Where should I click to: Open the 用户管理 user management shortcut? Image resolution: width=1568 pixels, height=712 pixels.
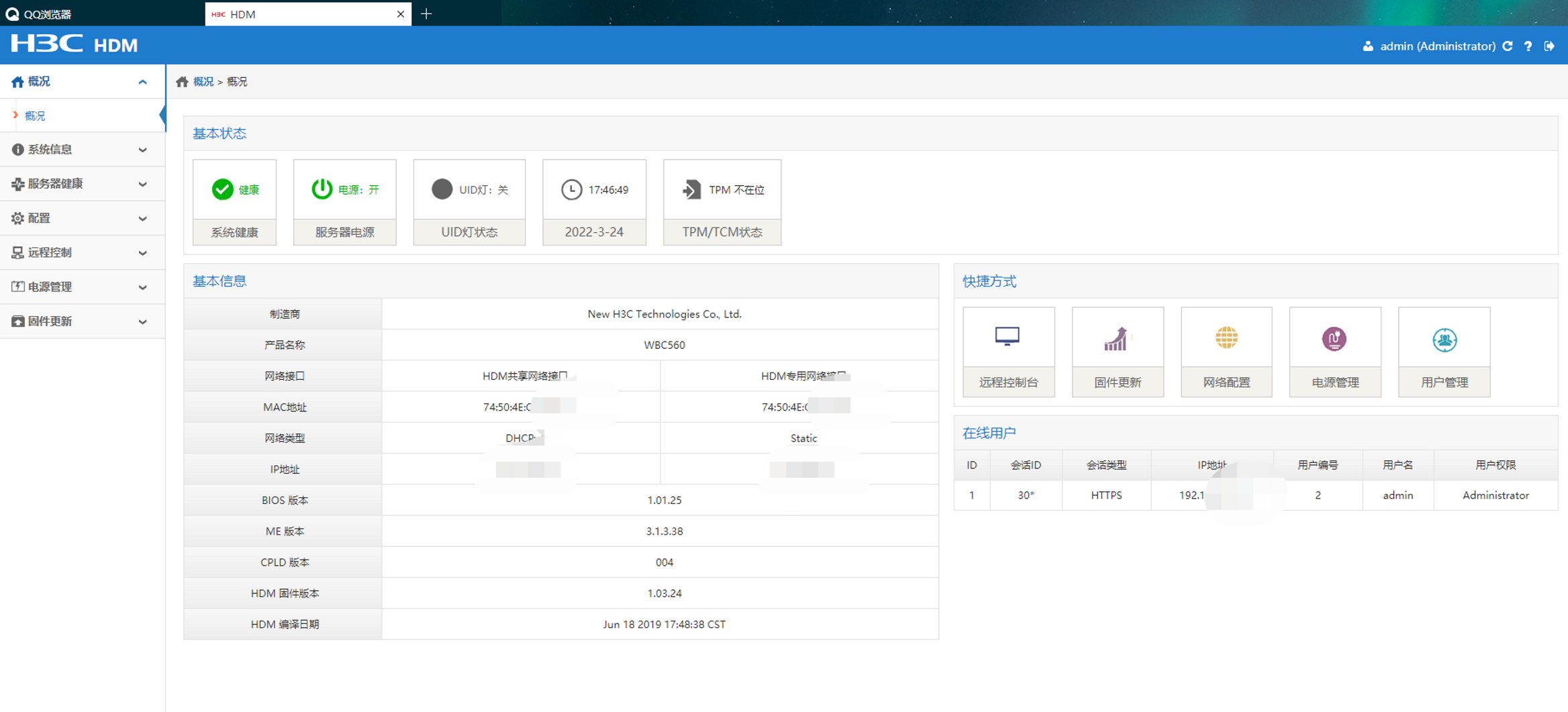(1444, 352)
